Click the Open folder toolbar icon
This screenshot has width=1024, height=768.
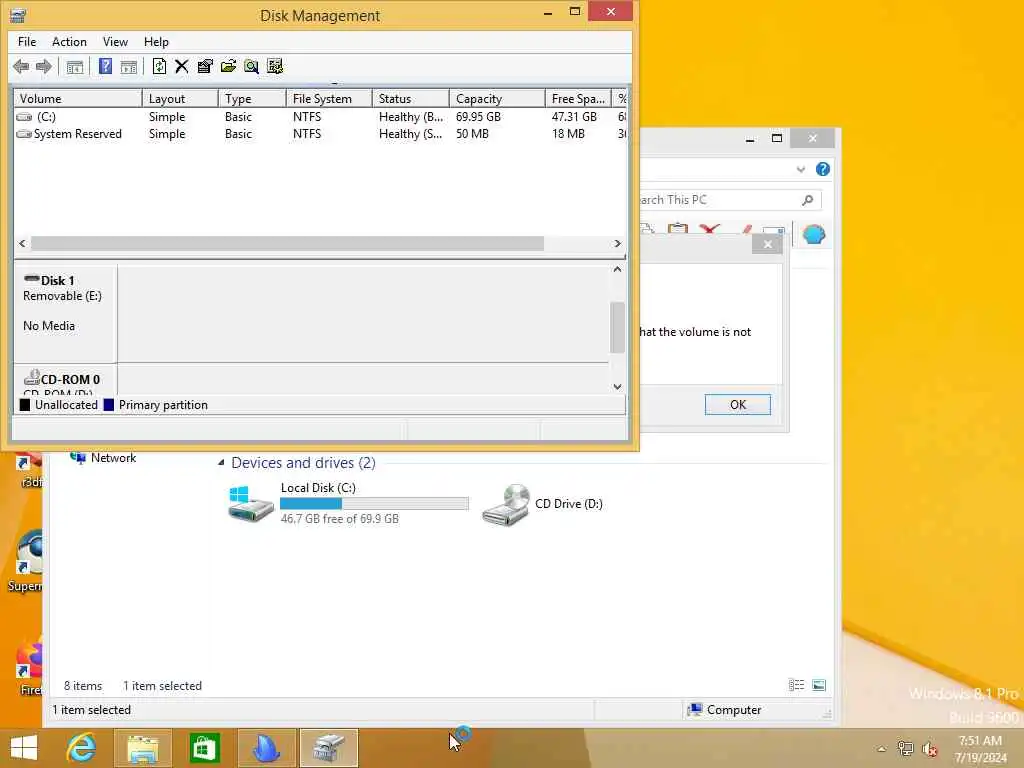pyautogui.click(x=228, y=66)
